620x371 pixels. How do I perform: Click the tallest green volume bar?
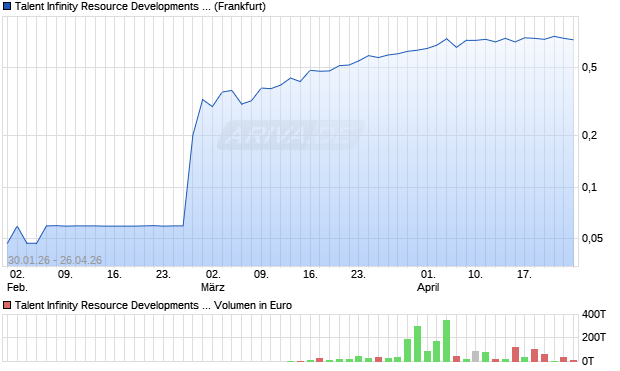click(x=446, y=341)
